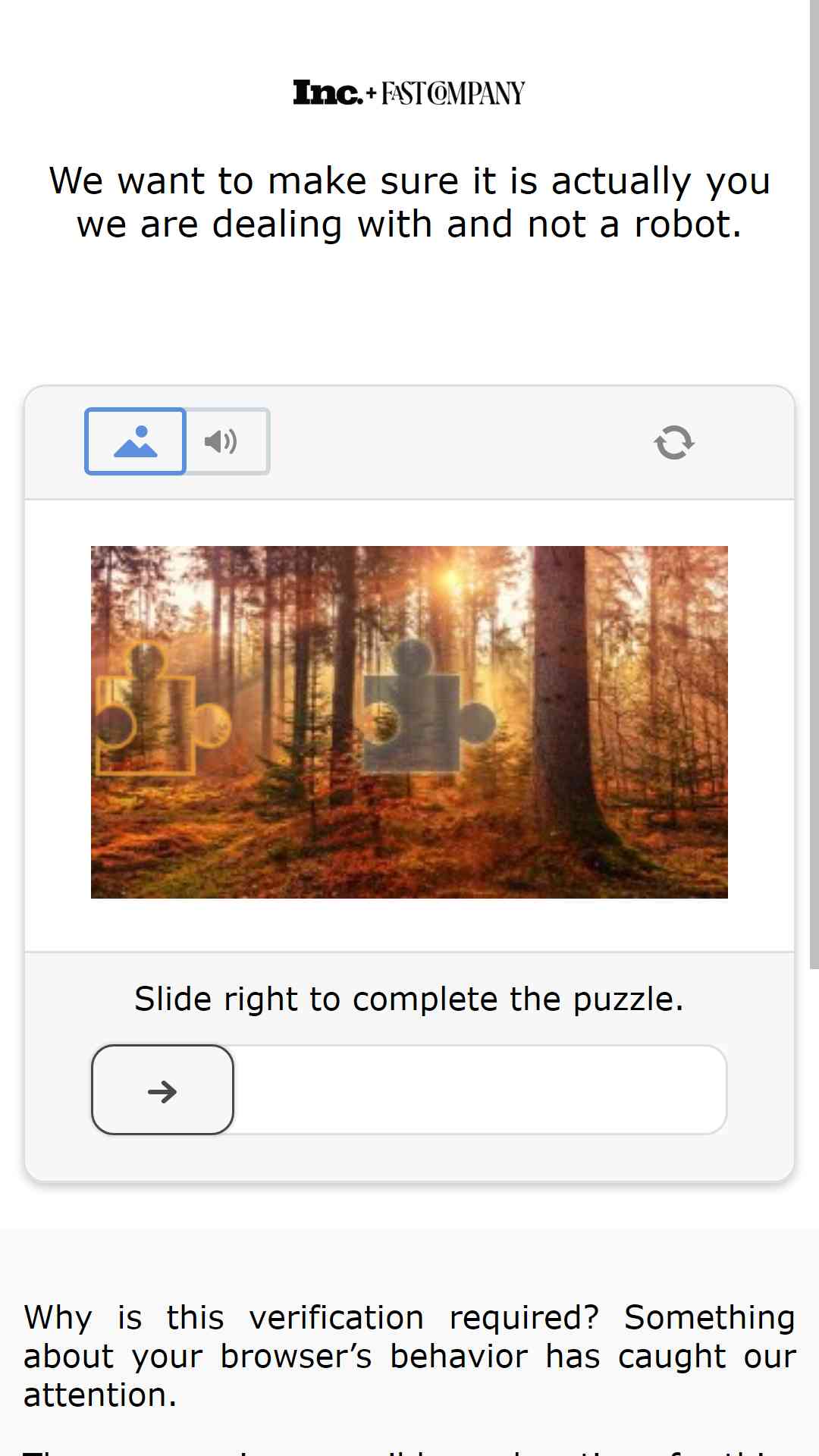Click the orange-outlined puzzle piece

161,709
